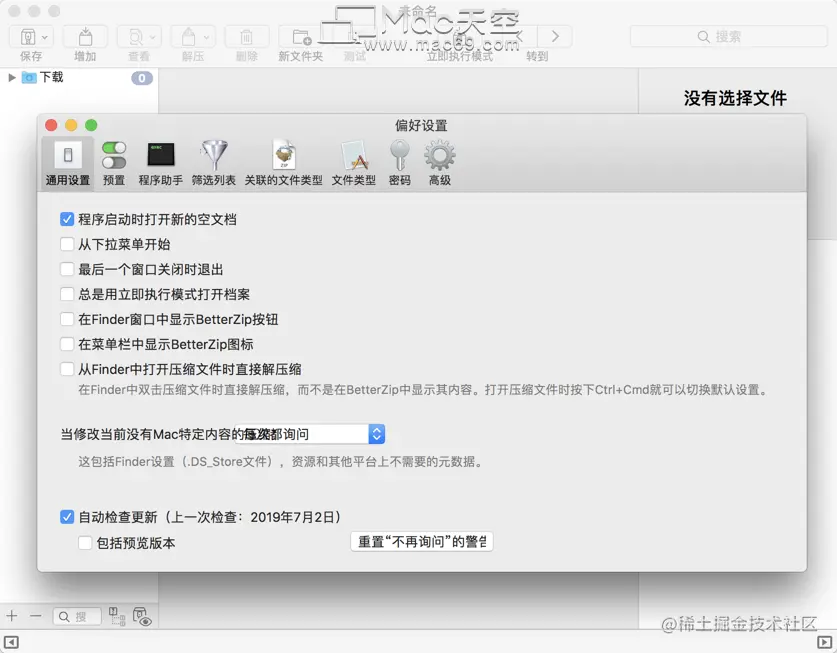The image size is (837, 653).
Task: Enable 包括预览版本 checkbox
Action: (x=85, y=543)
